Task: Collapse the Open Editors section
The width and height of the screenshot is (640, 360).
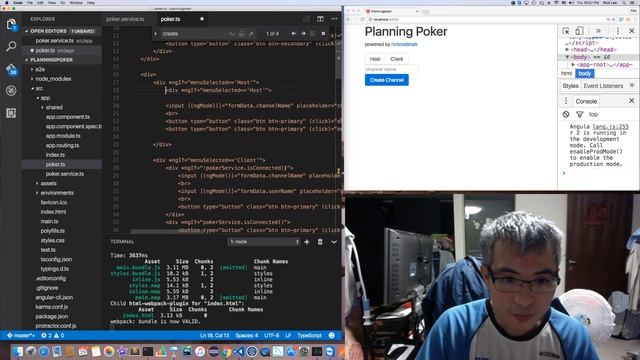Action: [27, 31]
